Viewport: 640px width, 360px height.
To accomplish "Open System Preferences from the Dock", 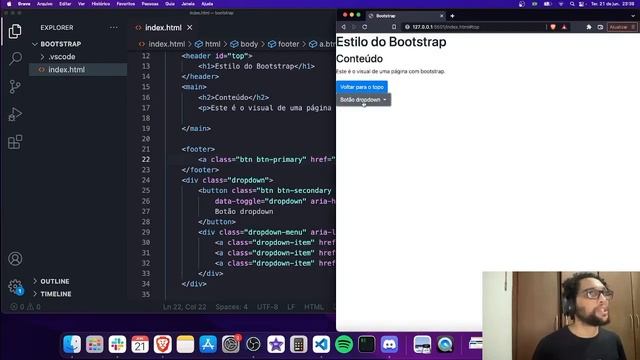I will [231, 344].
